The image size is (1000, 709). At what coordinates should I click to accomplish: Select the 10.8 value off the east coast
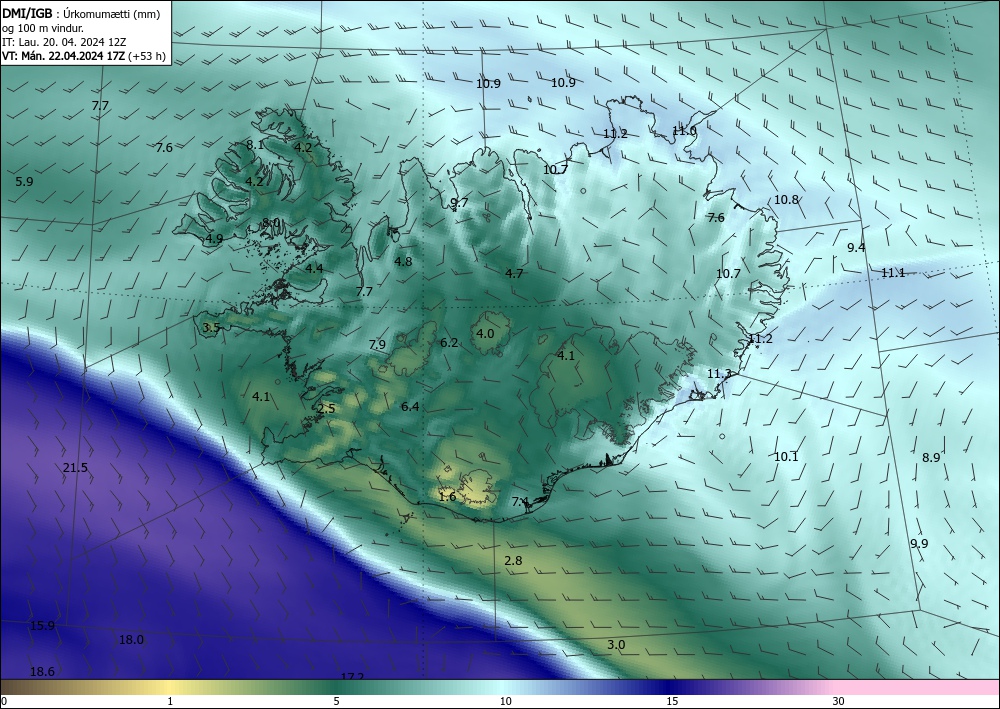[x=786, y=200]
